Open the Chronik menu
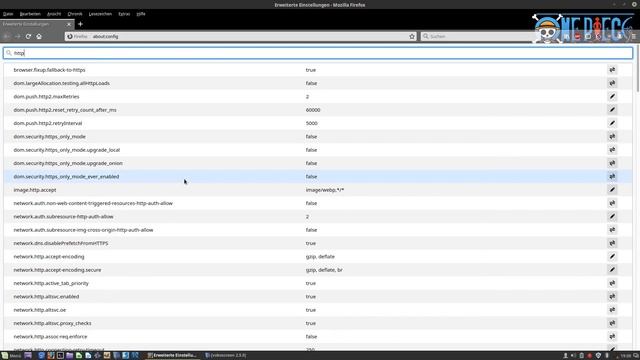640x360 pixels. pyautogui.click(x=75, y=14)
